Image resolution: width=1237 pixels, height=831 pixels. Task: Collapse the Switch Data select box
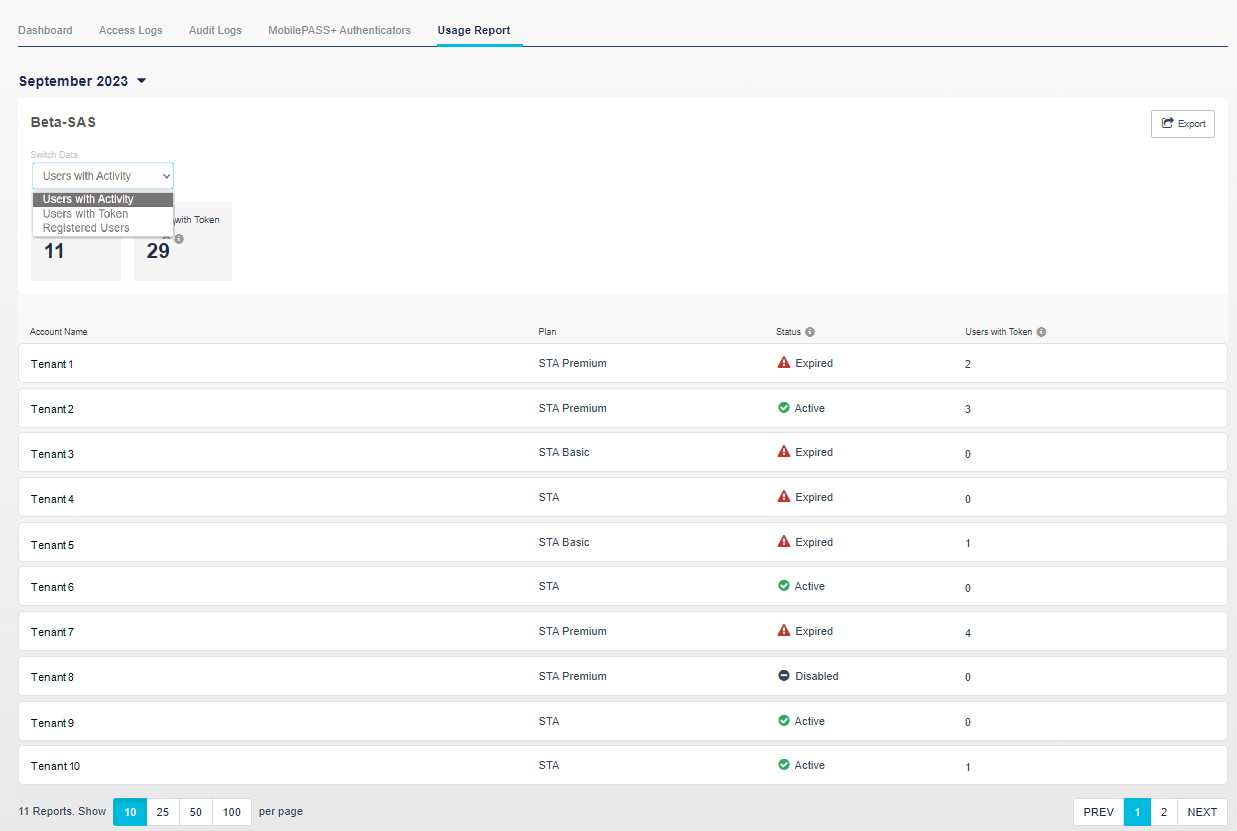coord(103,176)
